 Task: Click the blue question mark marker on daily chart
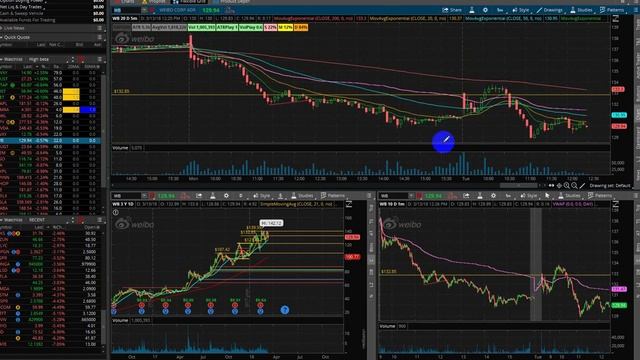pos(285,310)
